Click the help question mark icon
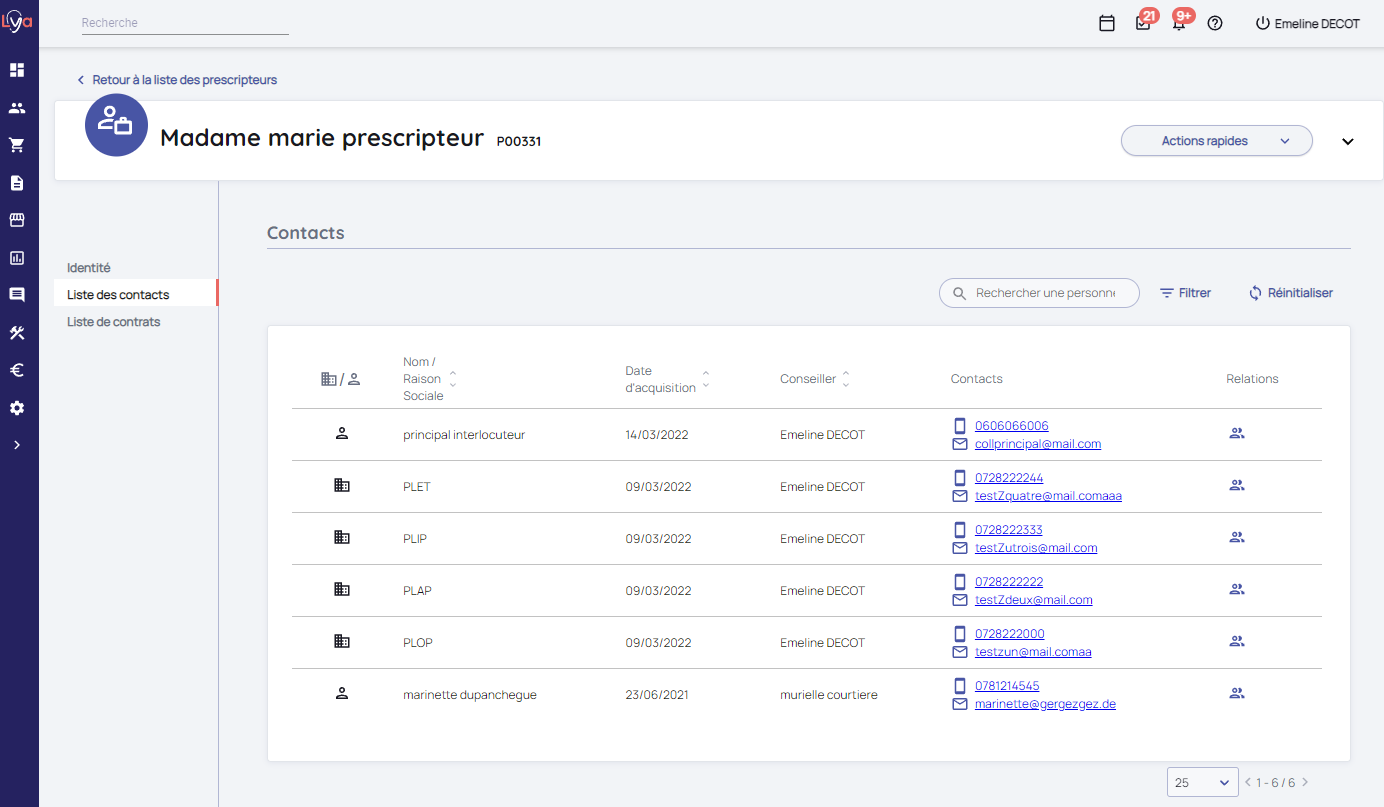 (1215, 23)
